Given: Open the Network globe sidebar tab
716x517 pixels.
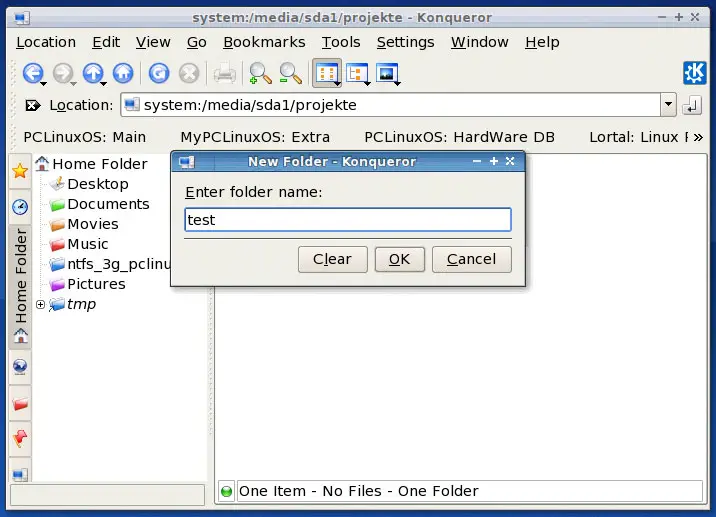Looking at the screenshot, I should [x=20, y=367].
